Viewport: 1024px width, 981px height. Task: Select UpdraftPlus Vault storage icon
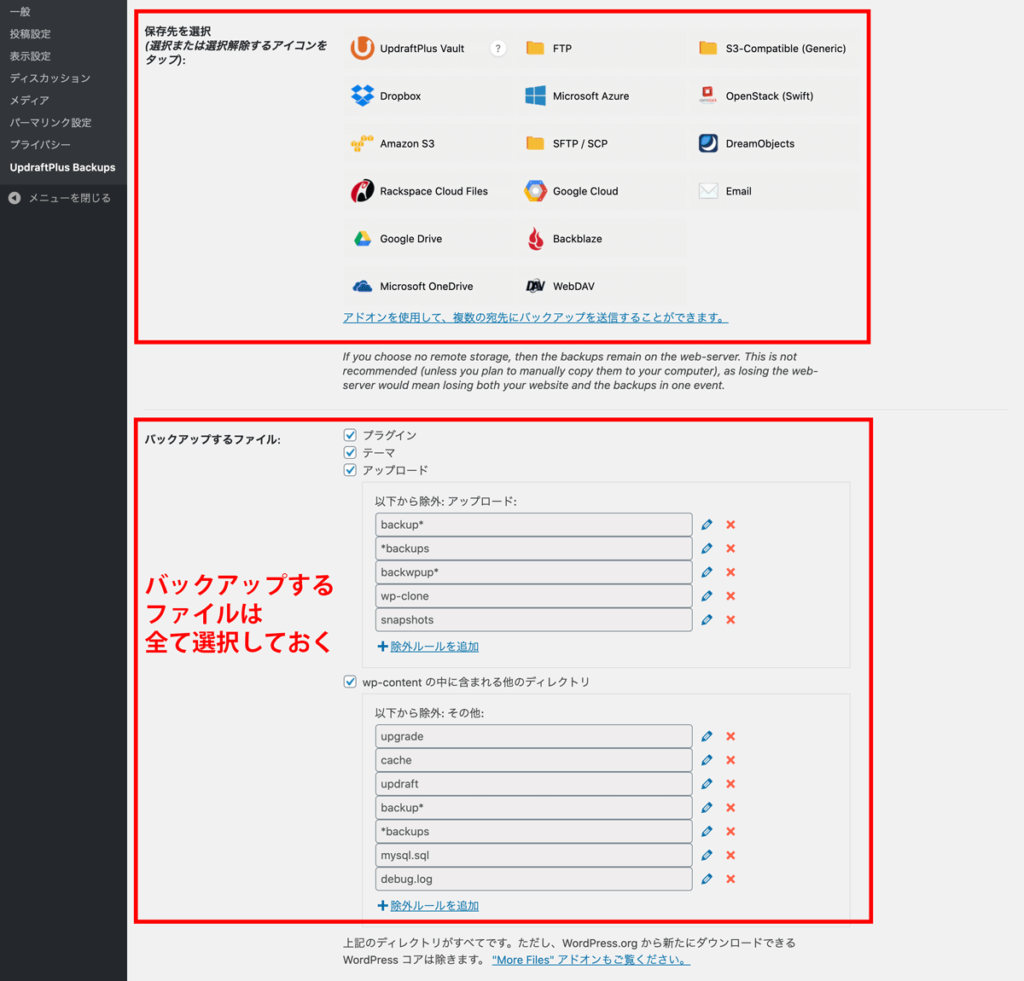[x=362, y=48]
